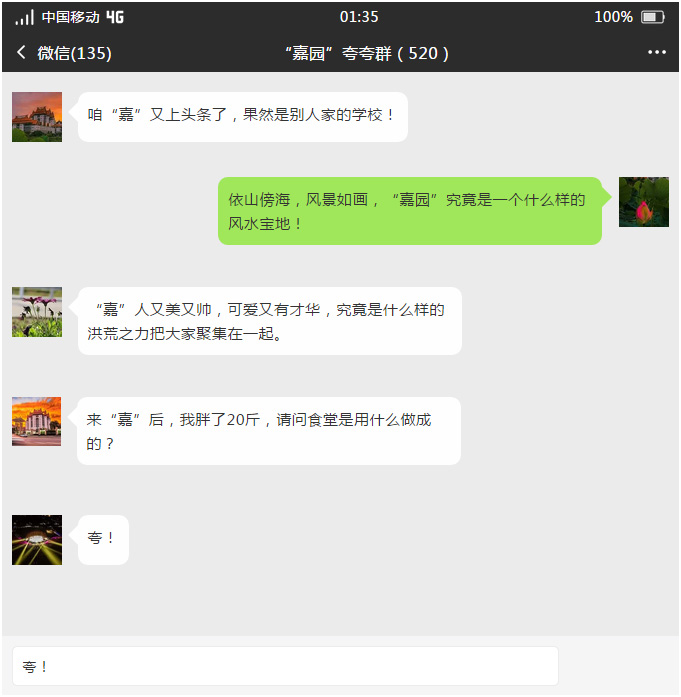Tap the back arrow beside 微信(135)

(x=21, y=52)
